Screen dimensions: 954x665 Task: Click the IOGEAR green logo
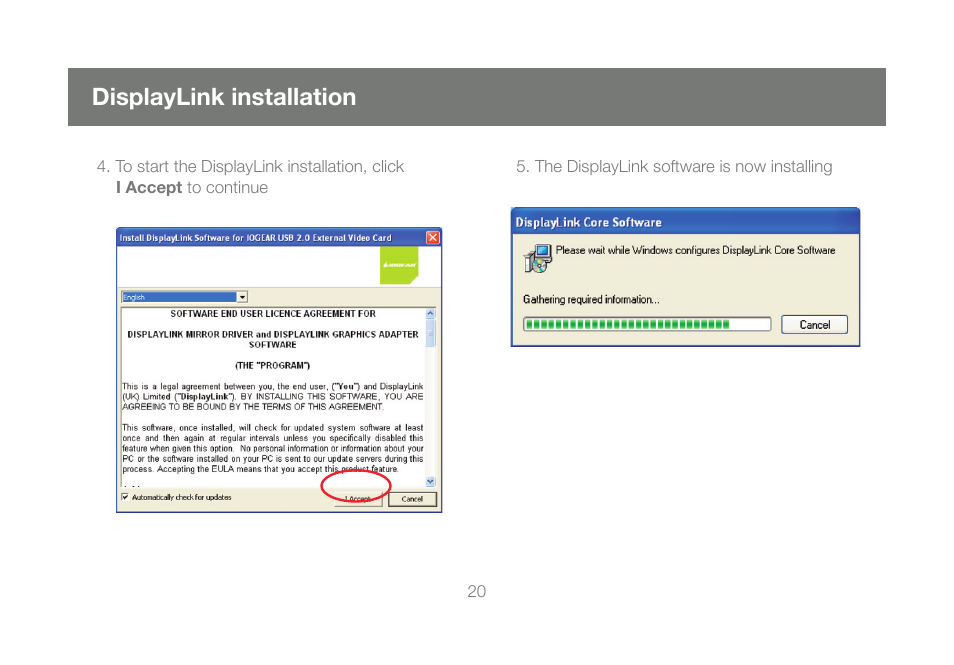coord(399,265)
